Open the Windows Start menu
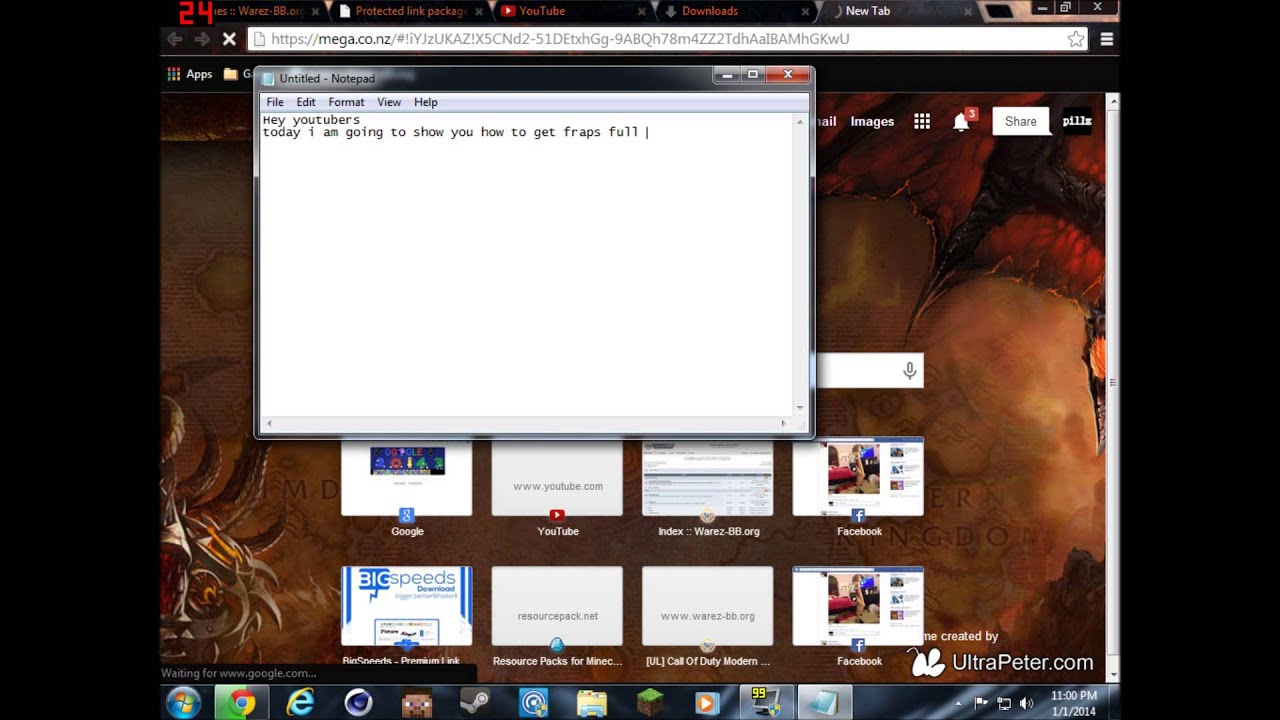1280x720 pixels. 184,703
